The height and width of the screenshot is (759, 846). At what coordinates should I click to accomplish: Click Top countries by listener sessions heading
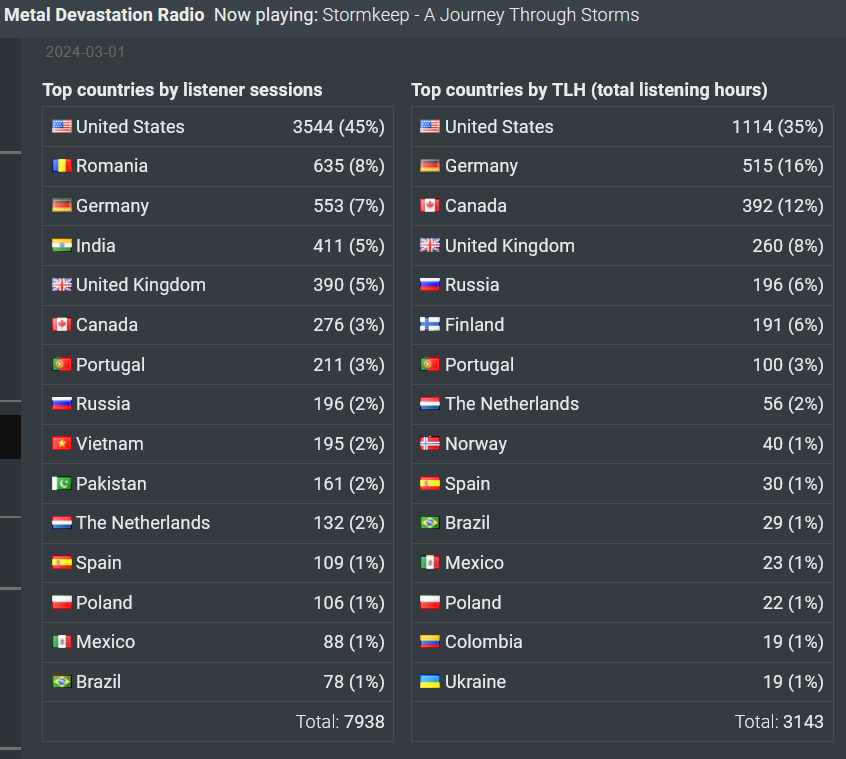[182, 90]
